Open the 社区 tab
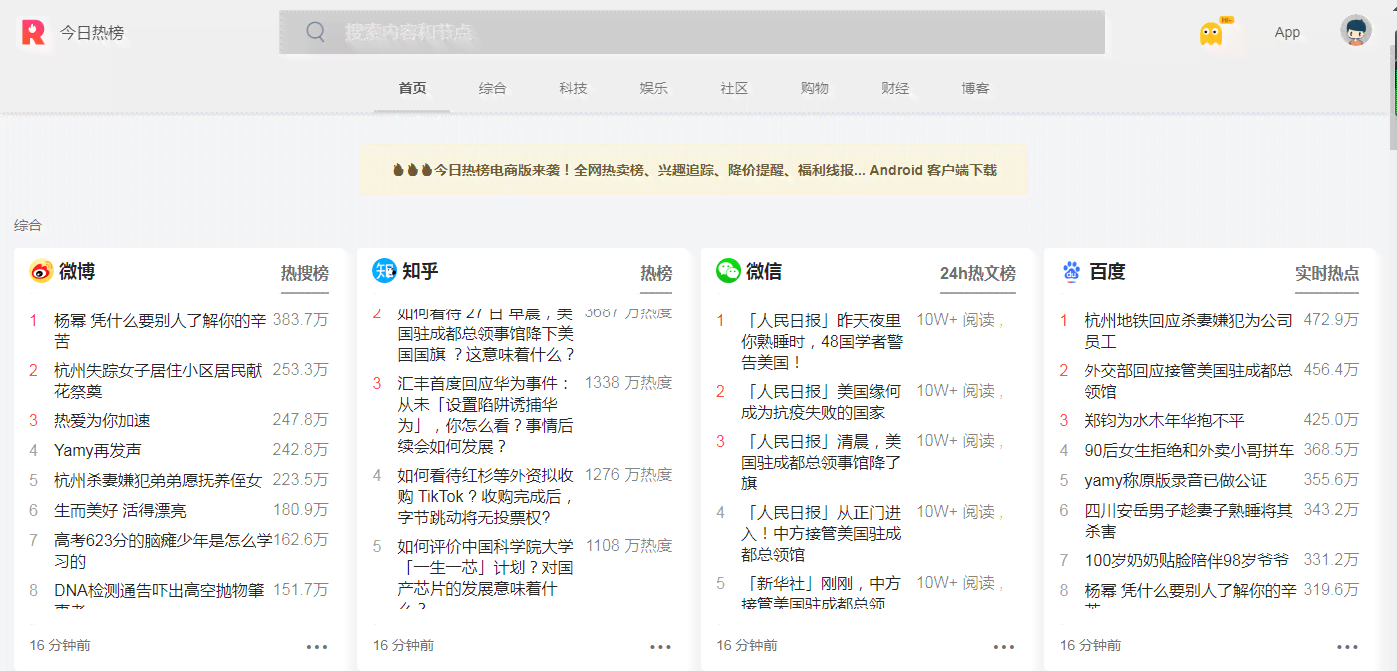 coord(734,88)
